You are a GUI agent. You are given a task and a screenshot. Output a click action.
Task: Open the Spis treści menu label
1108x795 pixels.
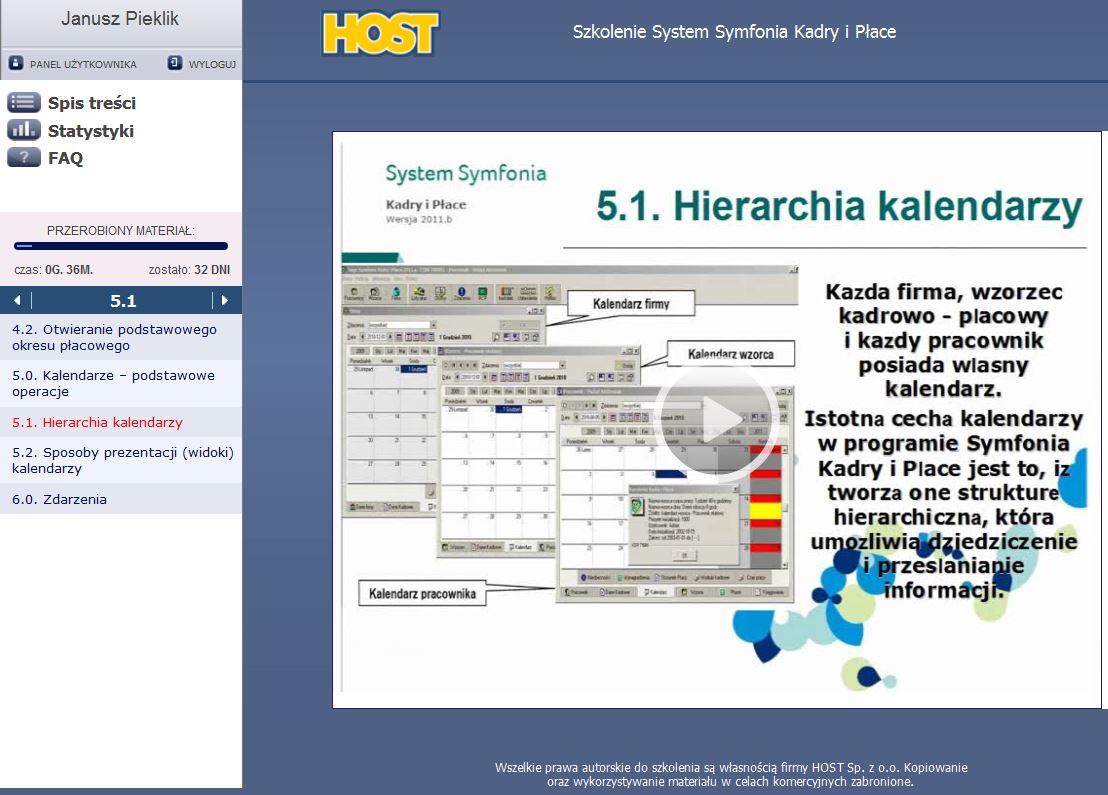(92, 103)
